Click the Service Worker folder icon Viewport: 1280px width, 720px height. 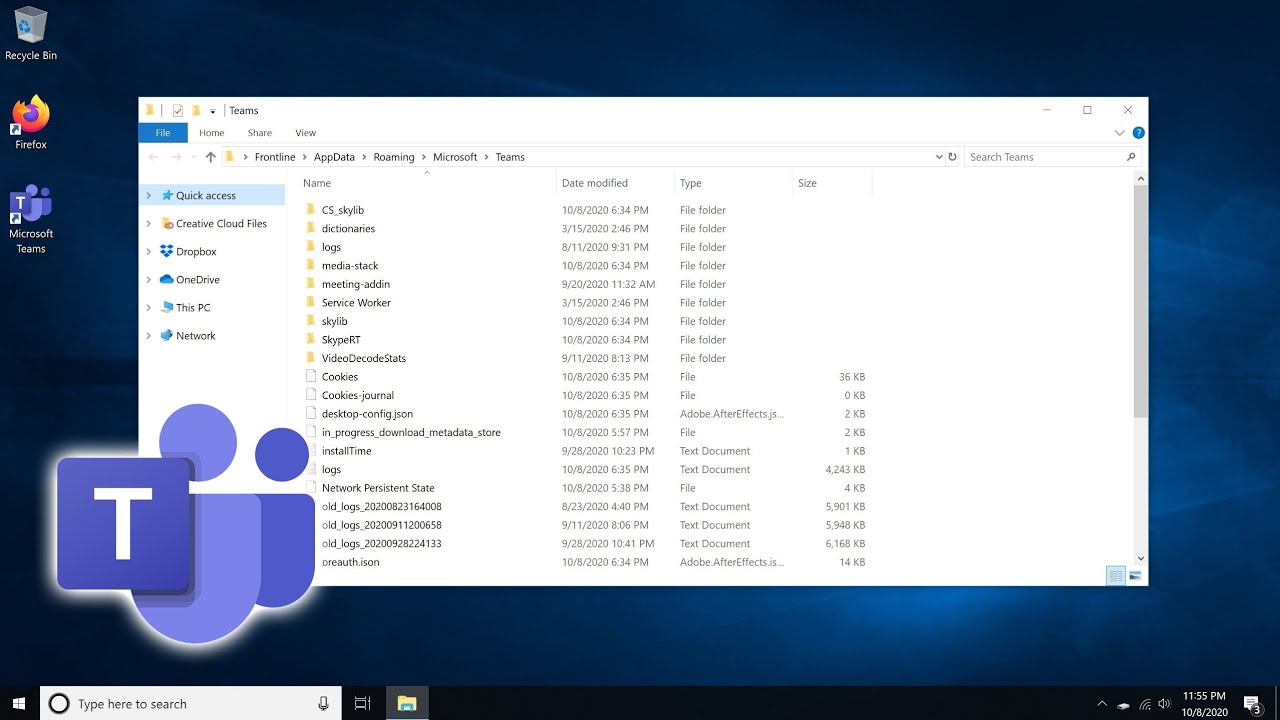(311, 303)
